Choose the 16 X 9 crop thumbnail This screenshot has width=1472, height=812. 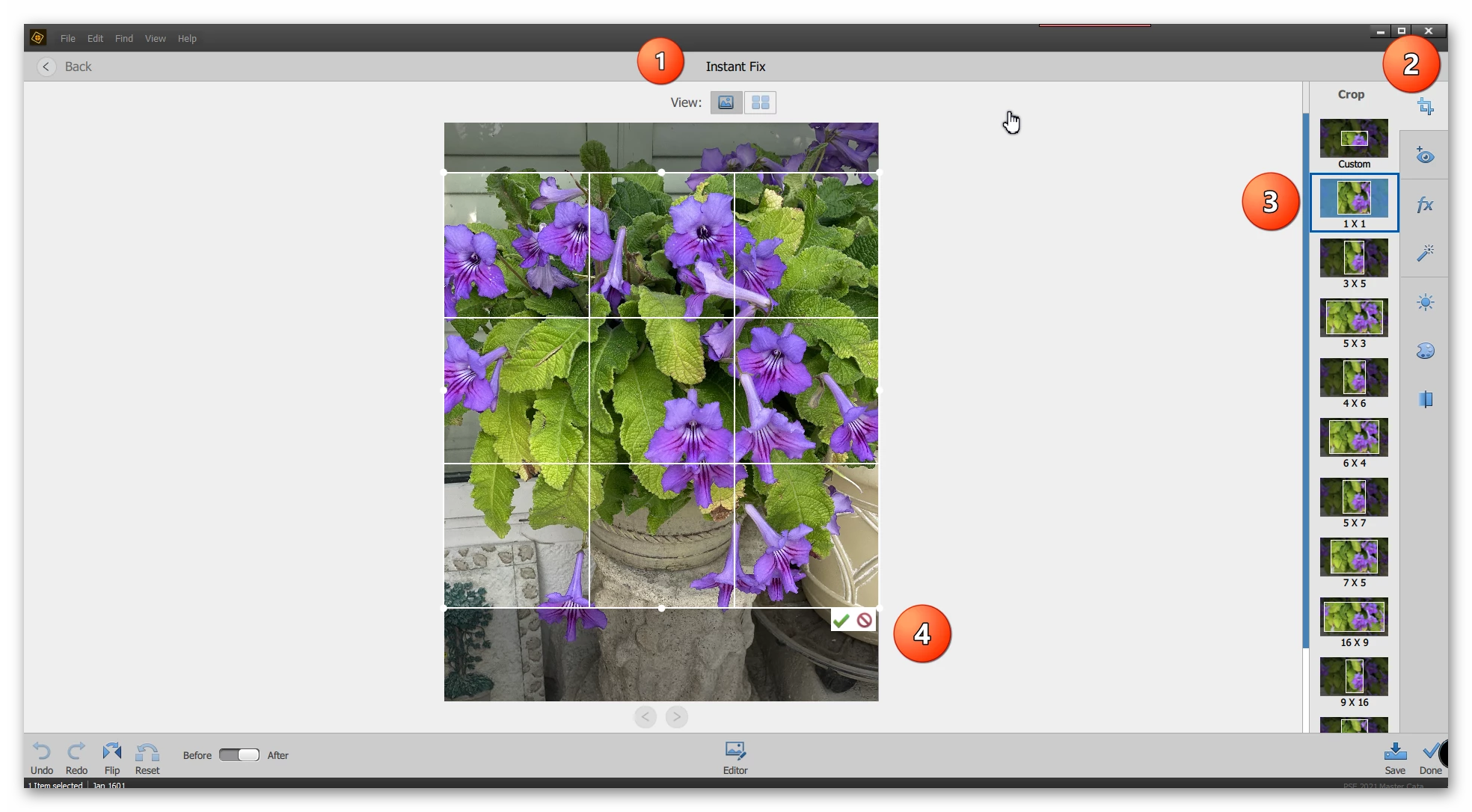(x=1354, y=618)
